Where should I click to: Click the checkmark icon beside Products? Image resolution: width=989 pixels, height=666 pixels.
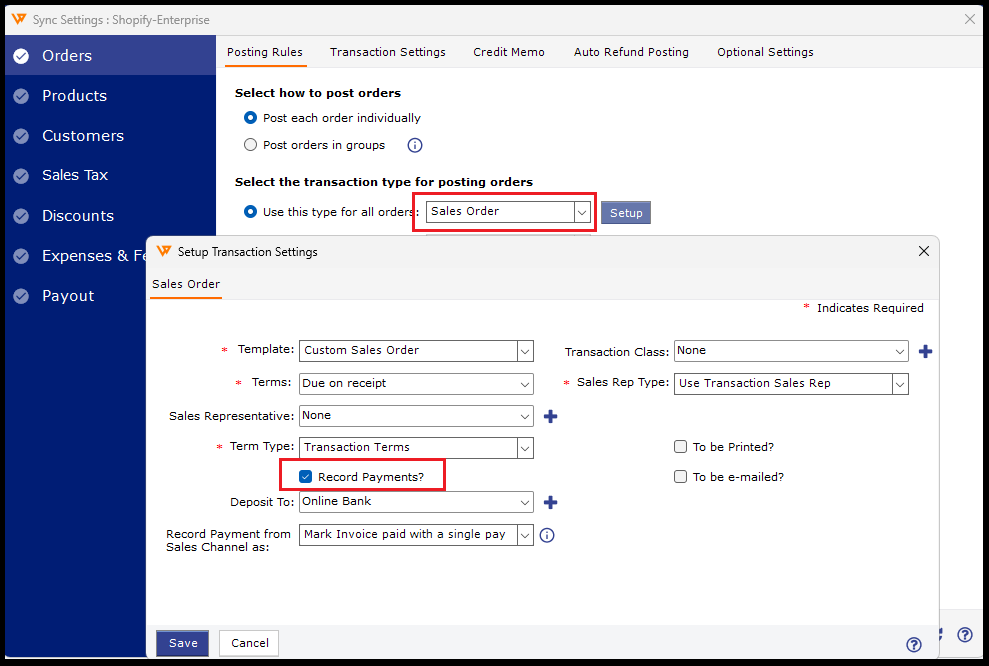click(x=21, y=96)
